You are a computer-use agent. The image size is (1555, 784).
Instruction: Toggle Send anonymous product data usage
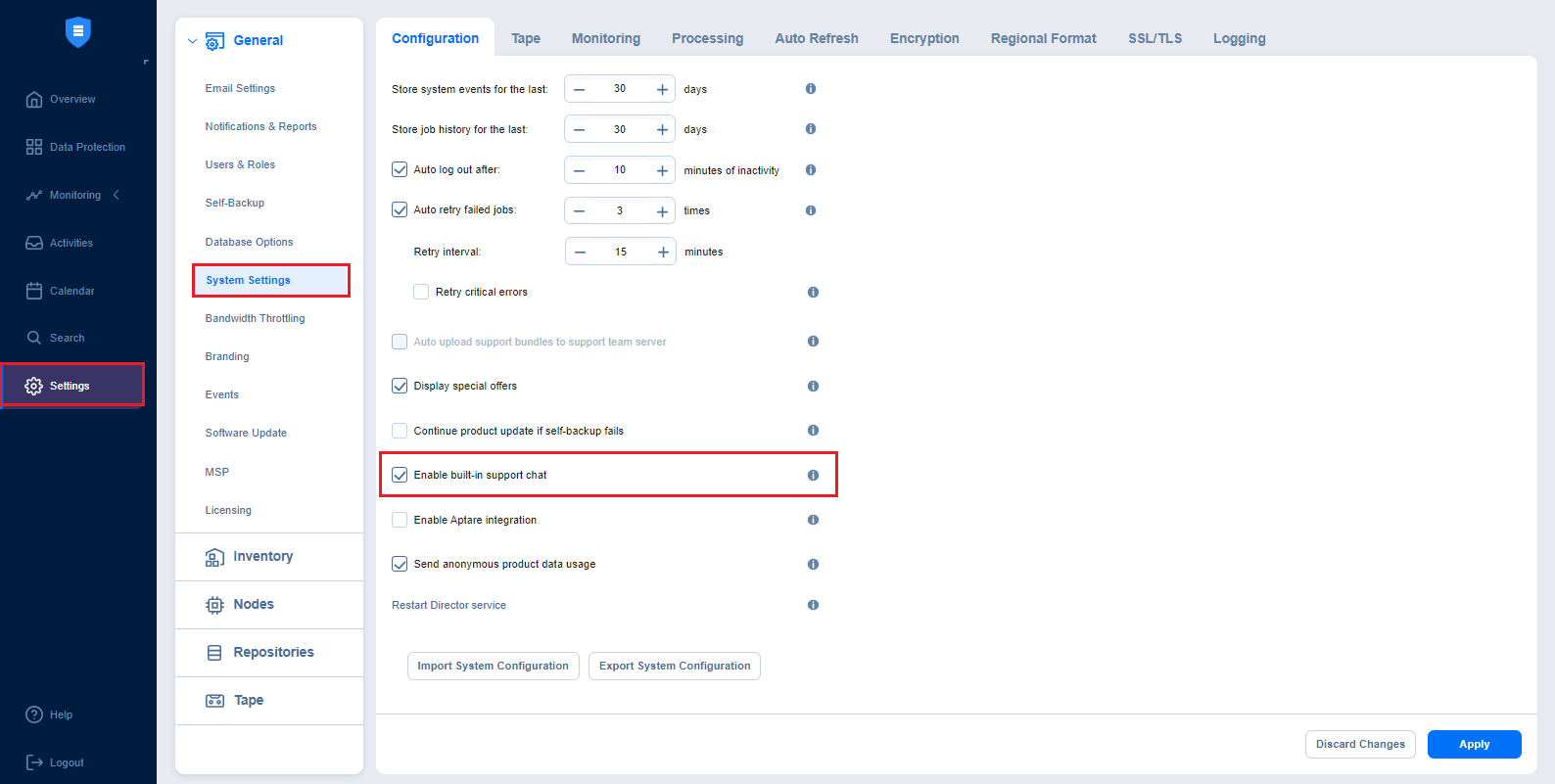[400, 564]
